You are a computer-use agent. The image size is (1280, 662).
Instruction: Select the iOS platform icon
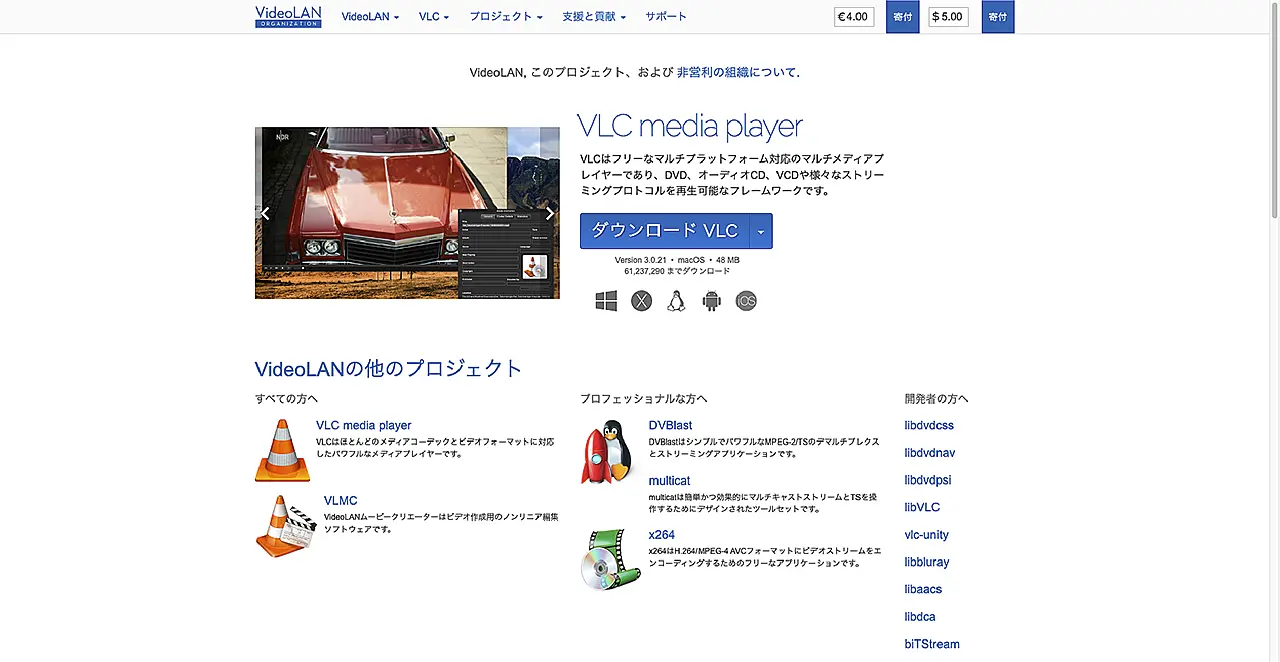point(746,301)
